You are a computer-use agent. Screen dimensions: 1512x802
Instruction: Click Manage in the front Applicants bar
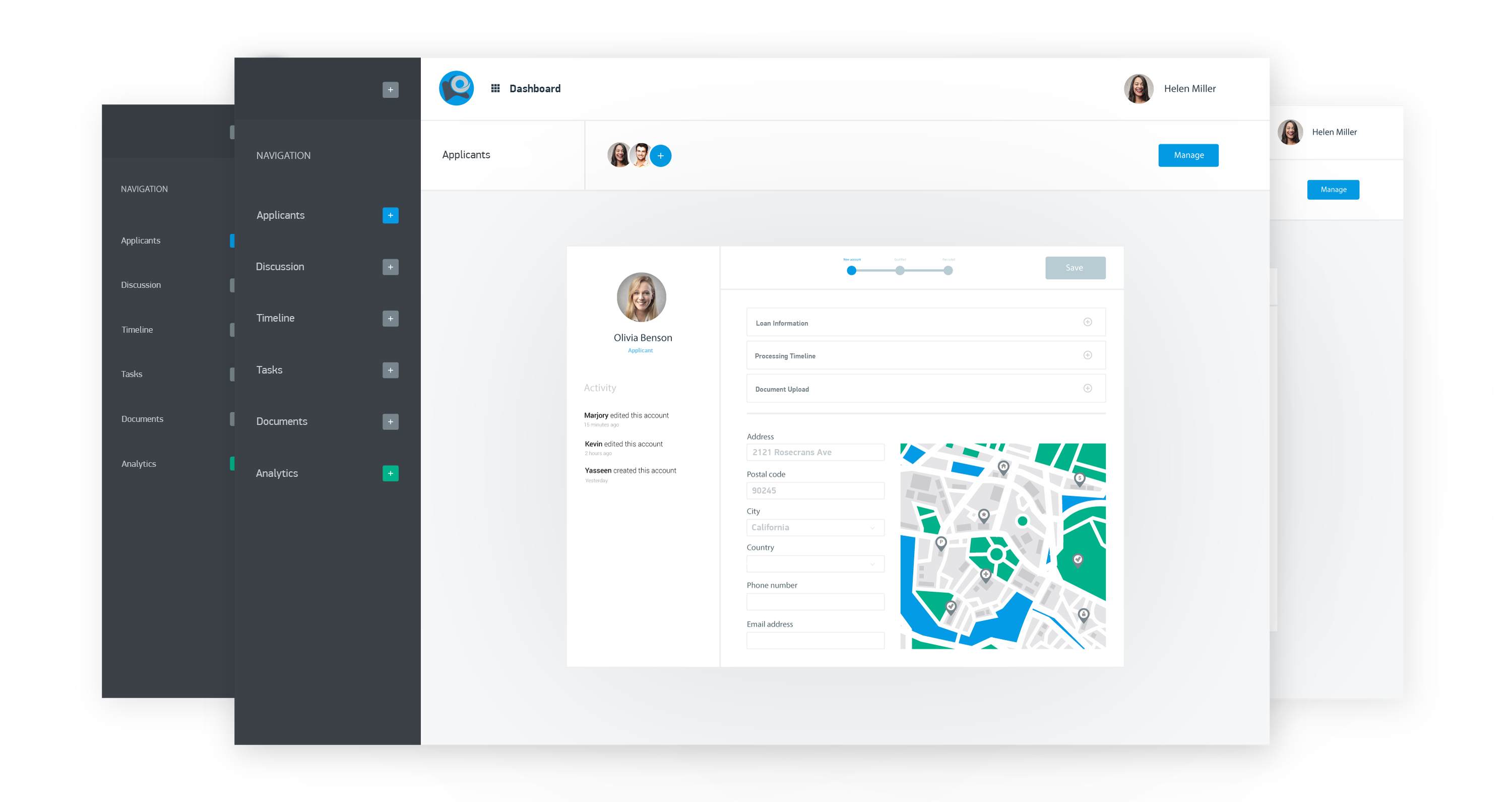[x=1188, y=156]
